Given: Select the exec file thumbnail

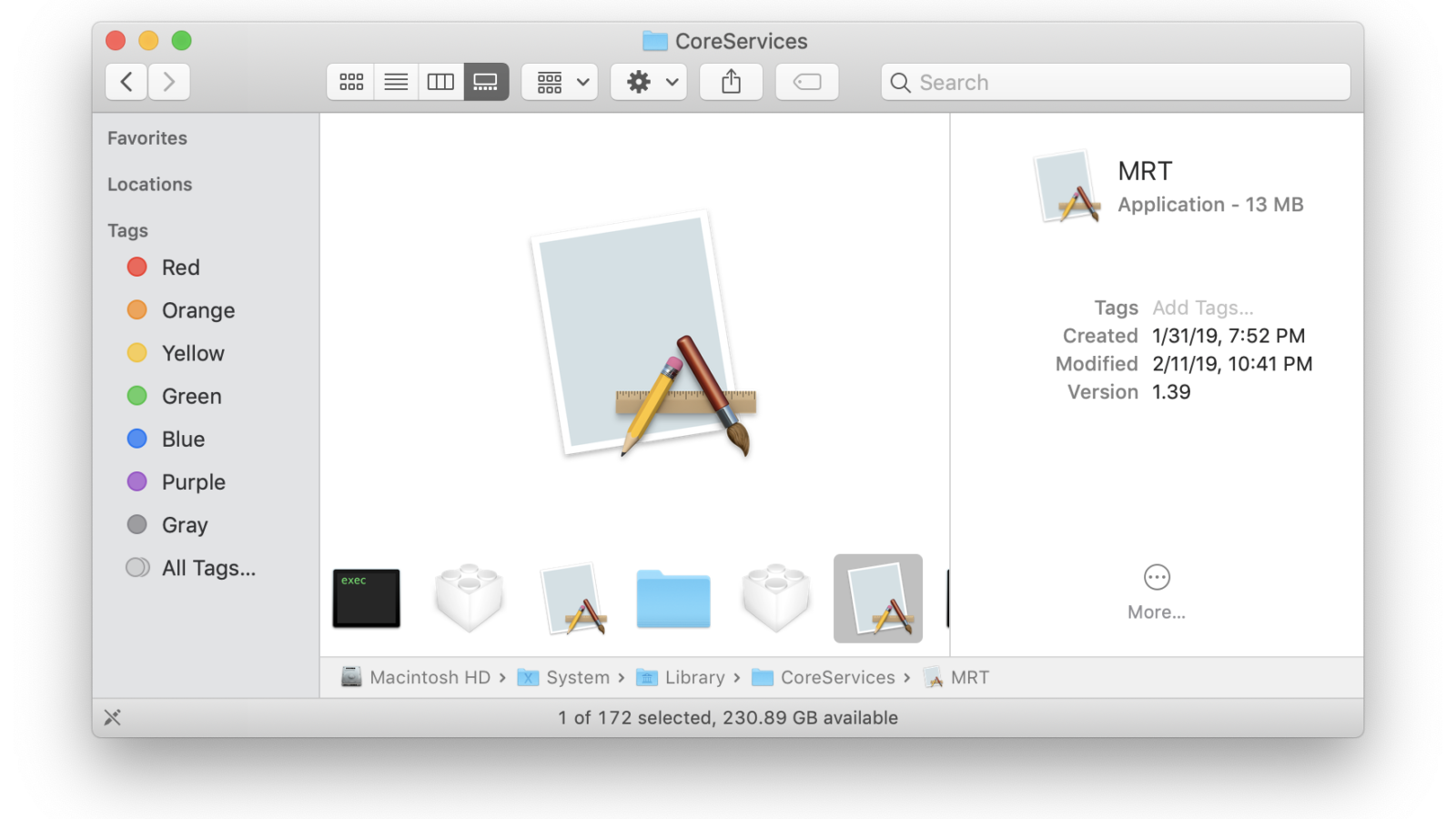Looking at the screenshot, I should [x=367, y=598].
